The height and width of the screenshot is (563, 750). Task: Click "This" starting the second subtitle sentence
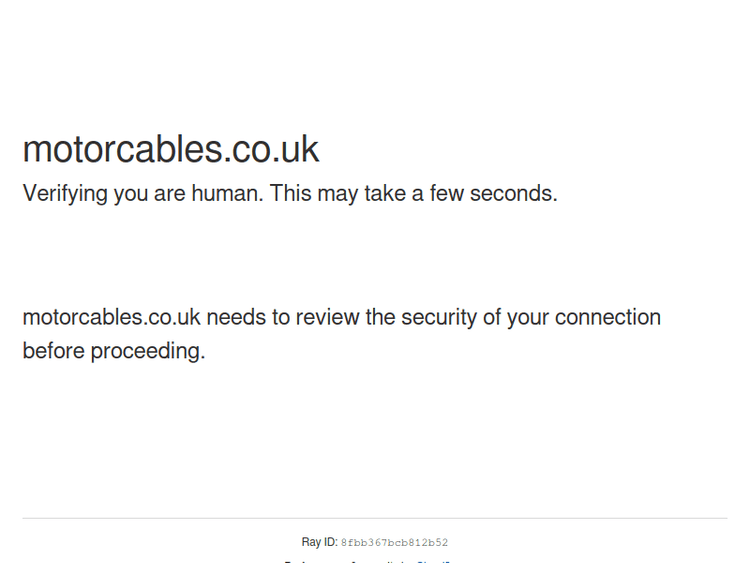[x=291, y=194]
